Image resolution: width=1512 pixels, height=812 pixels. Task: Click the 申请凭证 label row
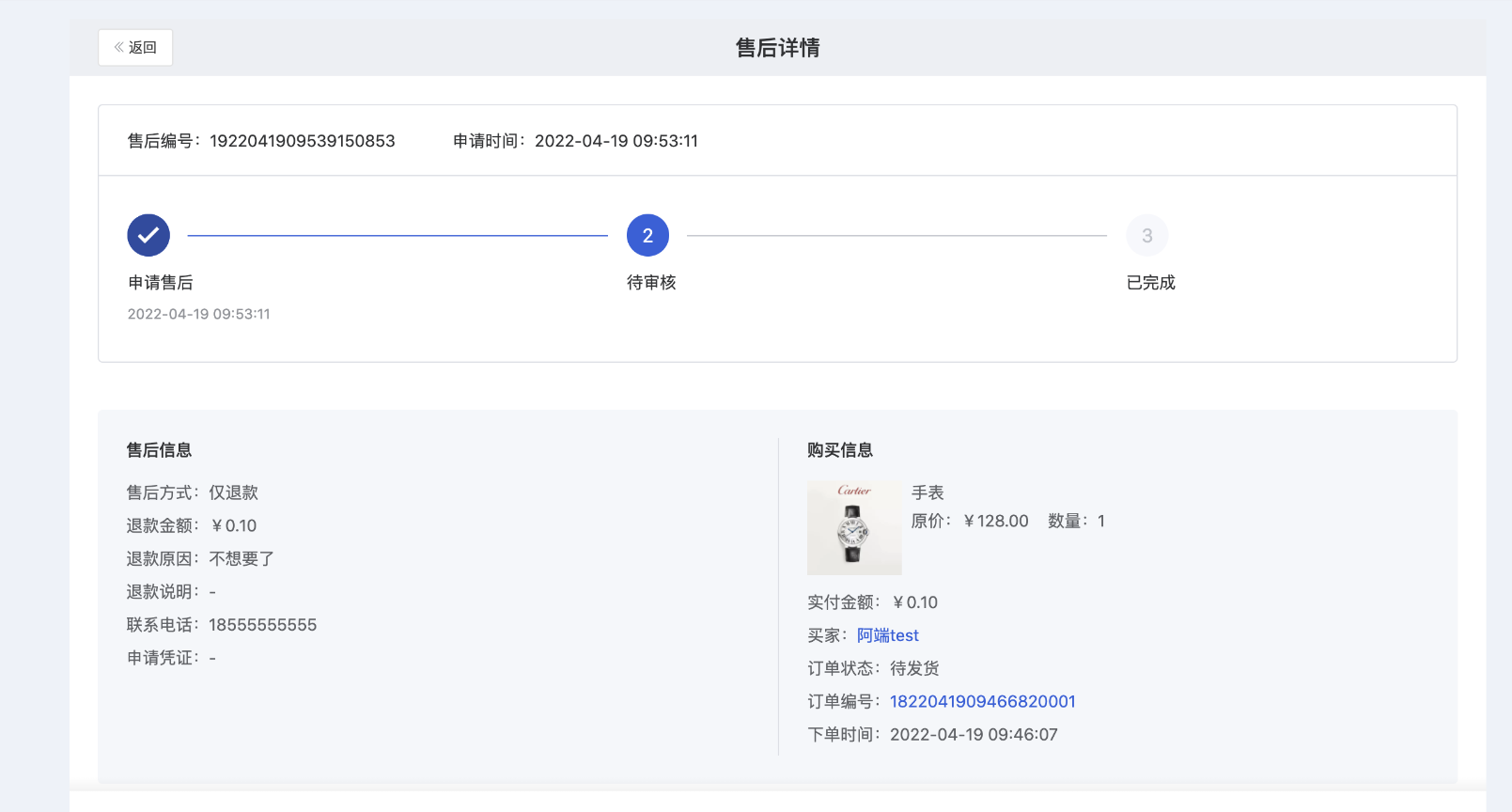[171, 658]
